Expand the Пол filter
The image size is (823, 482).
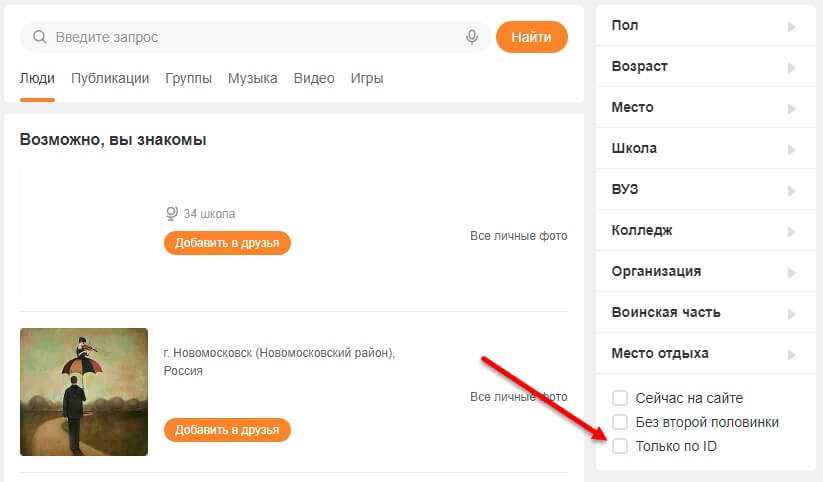pos(791,26)
